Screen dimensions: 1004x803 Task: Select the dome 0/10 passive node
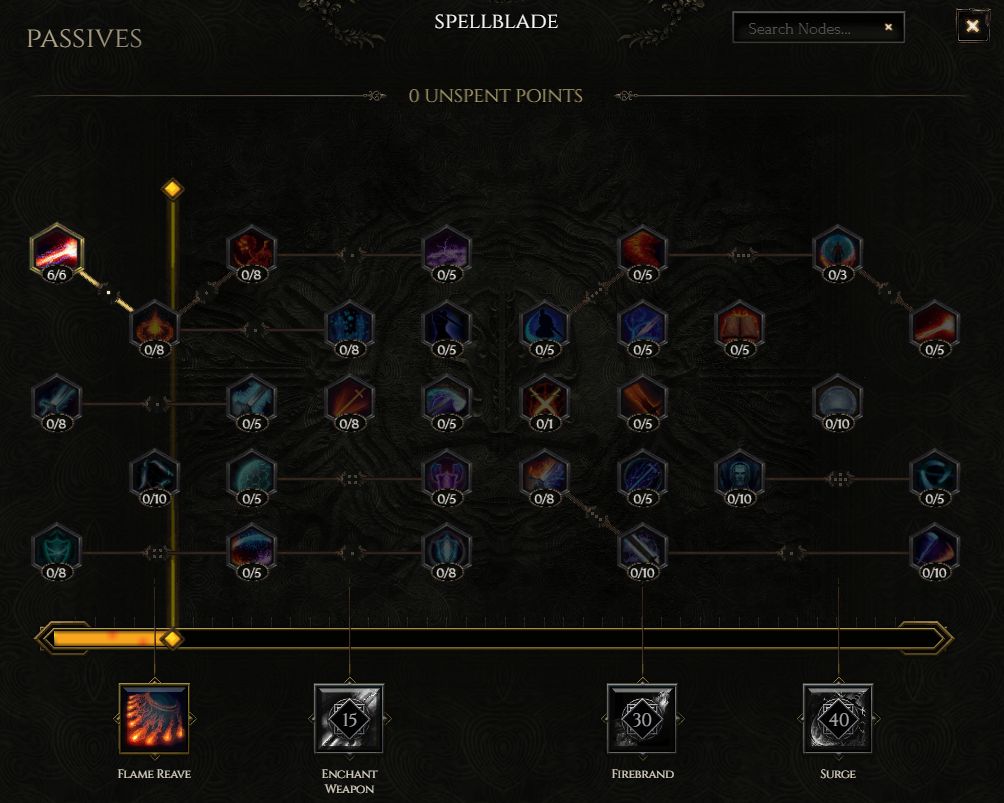click(837, 403)
